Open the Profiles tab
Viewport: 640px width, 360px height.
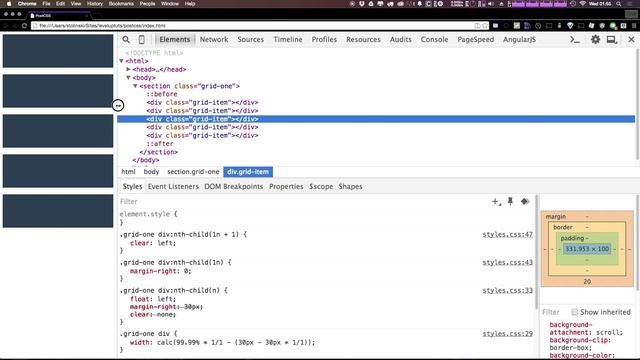point(324,40)
